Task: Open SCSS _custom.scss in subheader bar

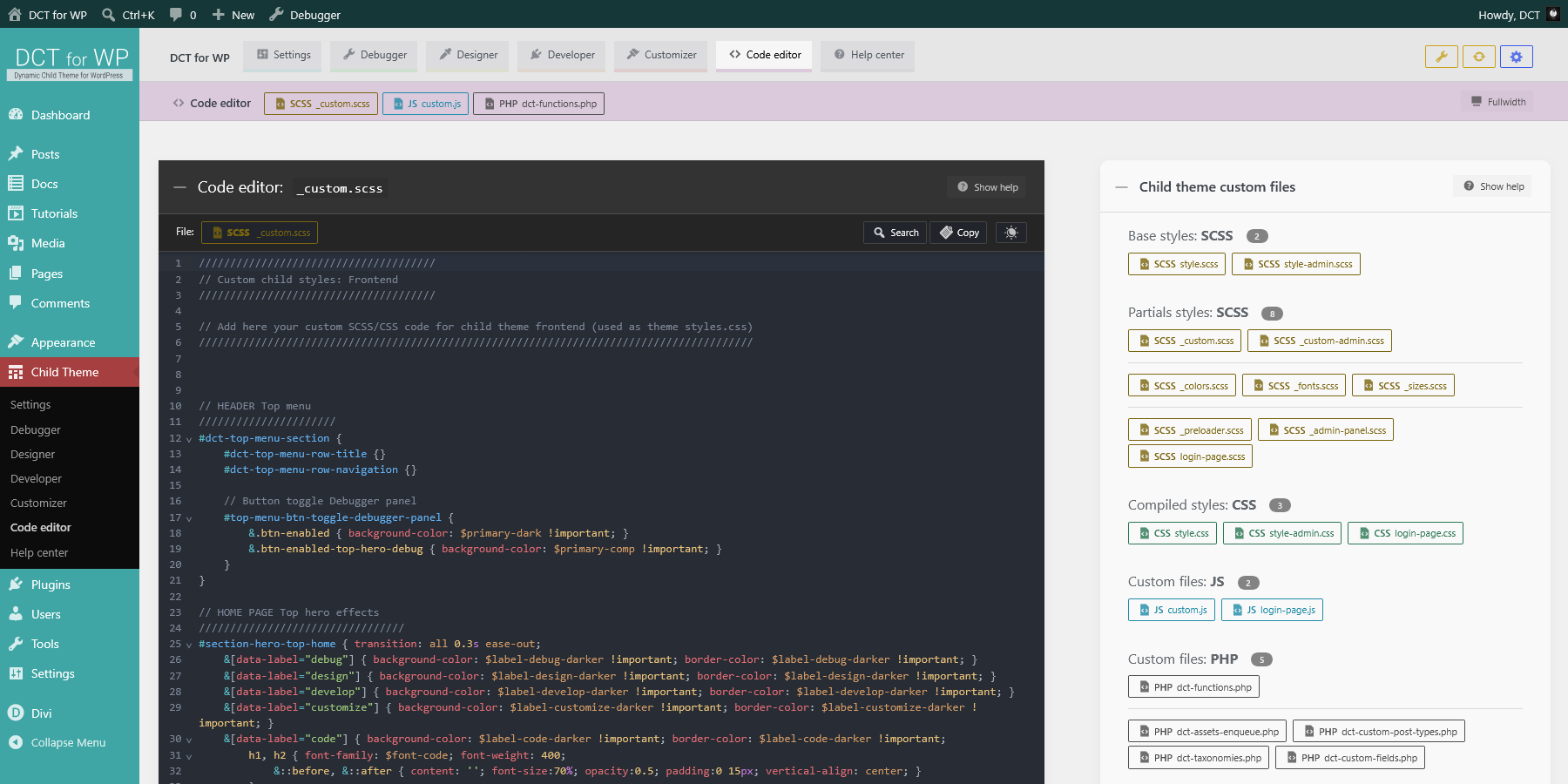Action: 321,104
